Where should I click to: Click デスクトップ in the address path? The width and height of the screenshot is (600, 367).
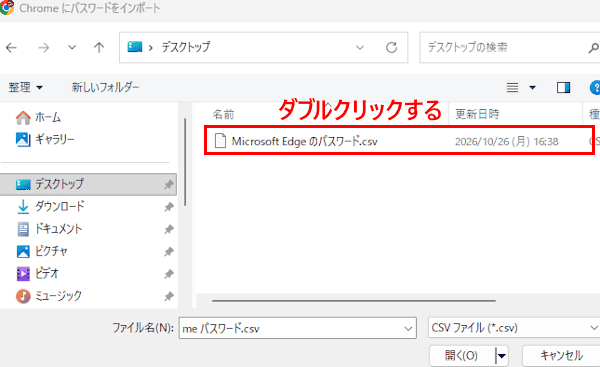[x=186, y=47]
